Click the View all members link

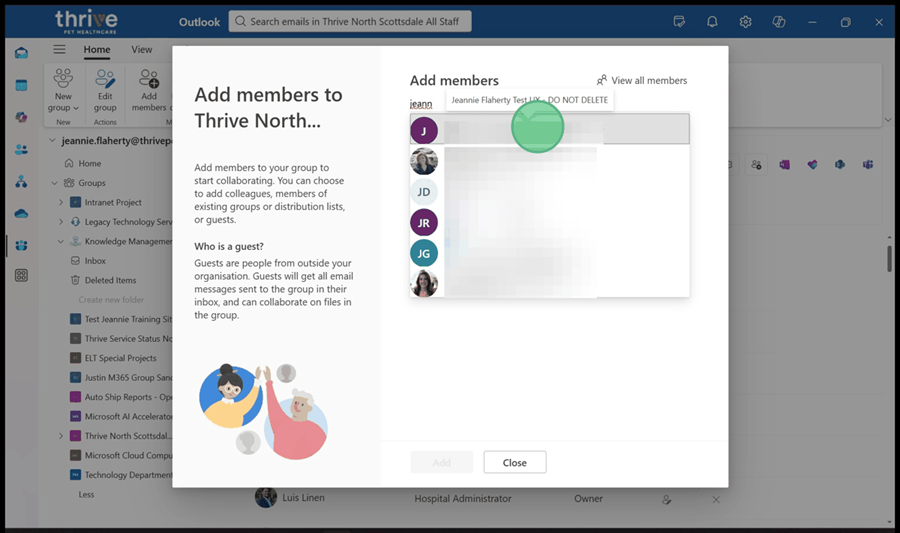(642, 80)
